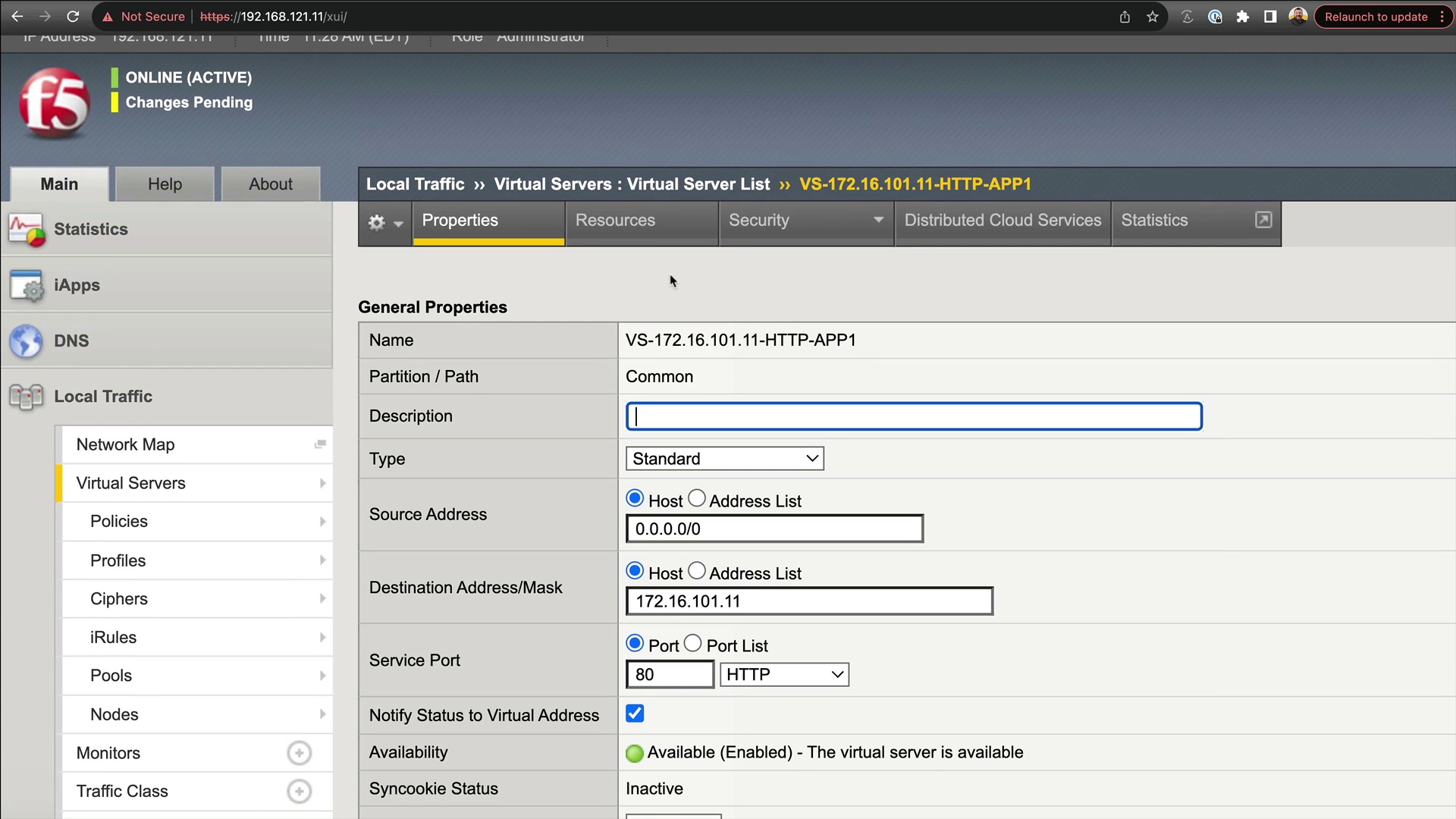Select the Port radio for Service Port

coord(635,644)
